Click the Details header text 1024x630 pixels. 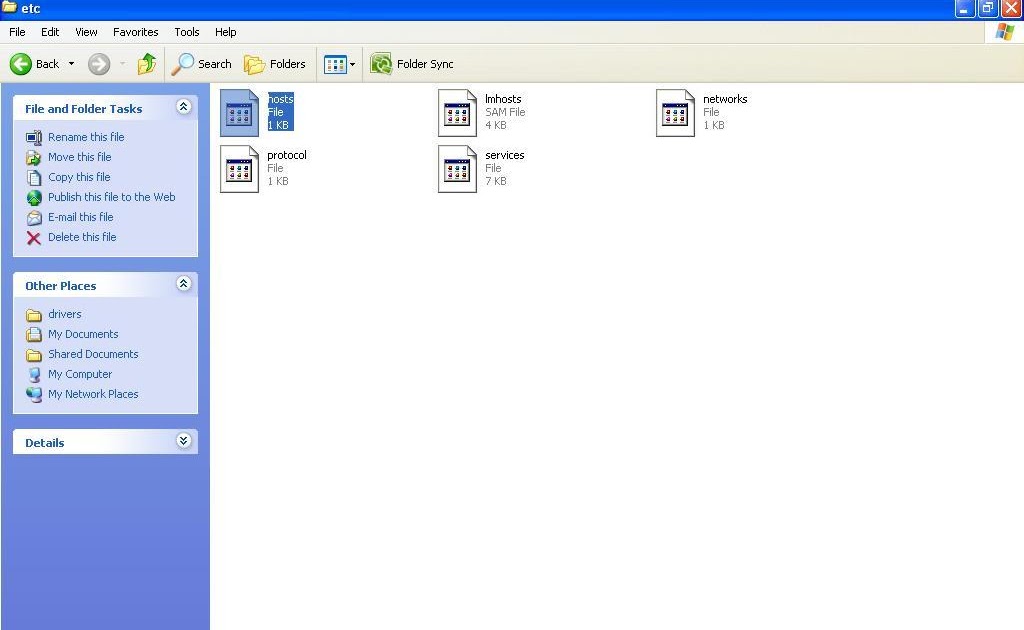click(44, 443)
